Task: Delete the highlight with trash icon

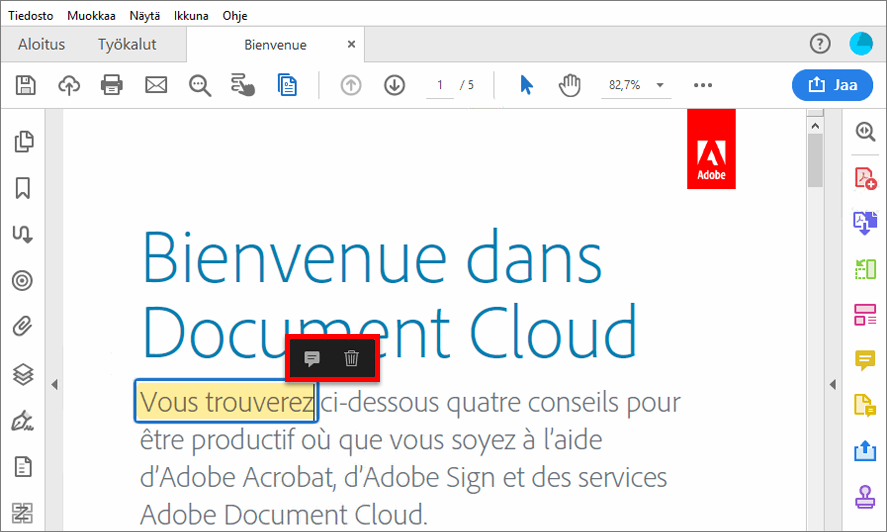Action: click(x=351, y=358)
